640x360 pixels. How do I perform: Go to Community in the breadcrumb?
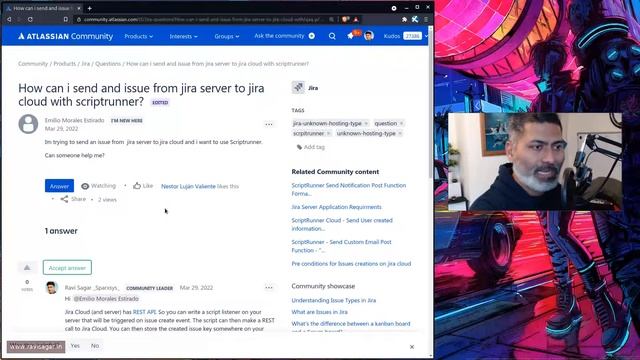pyautogui.click(x=33, y=64)
